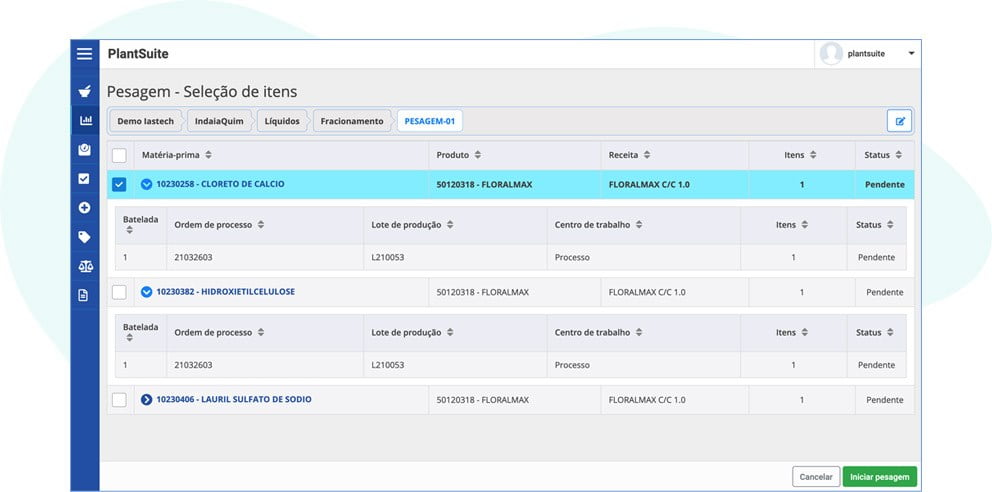Collapse the HIDROXIETILCELULOSE row
The height and width of the screenshot is (492, 992).
(147, 292)
